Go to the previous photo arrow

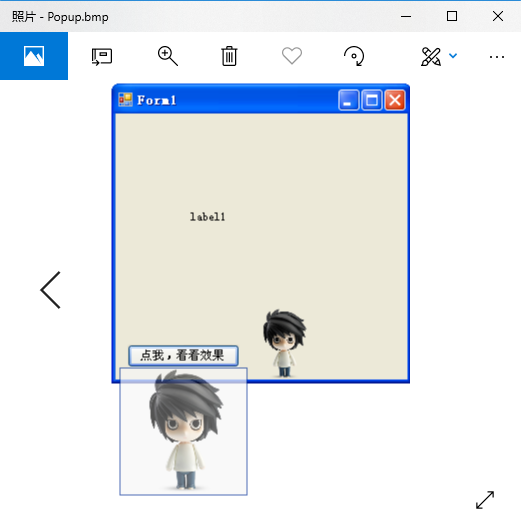coord(51,290)
